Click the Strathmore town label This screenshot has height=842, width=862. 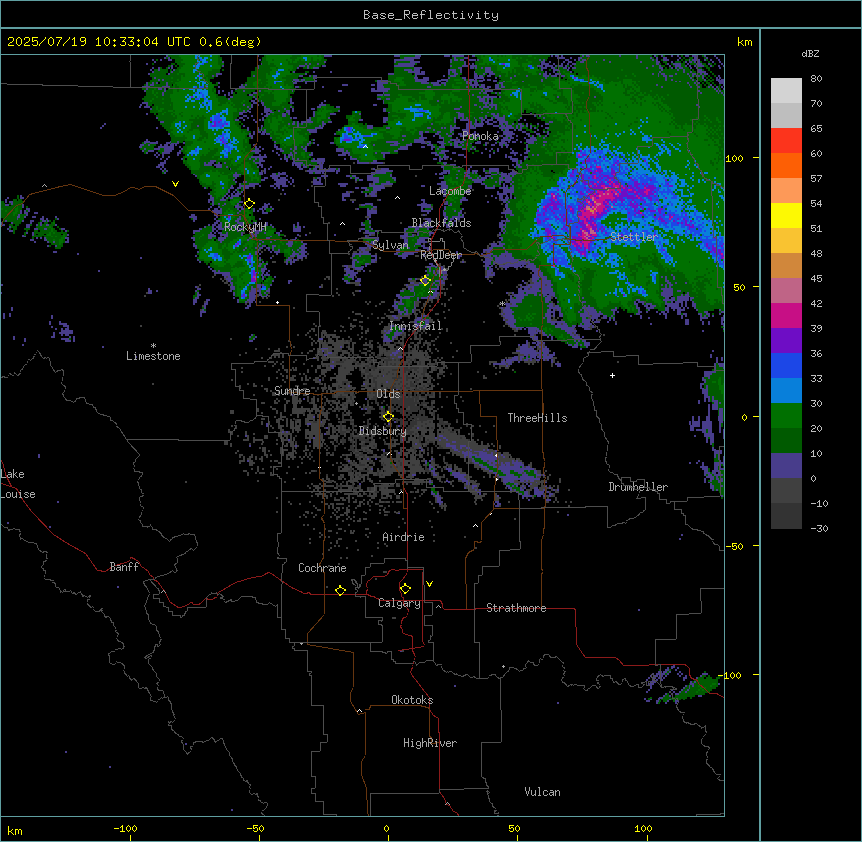(x=516, y=608)
